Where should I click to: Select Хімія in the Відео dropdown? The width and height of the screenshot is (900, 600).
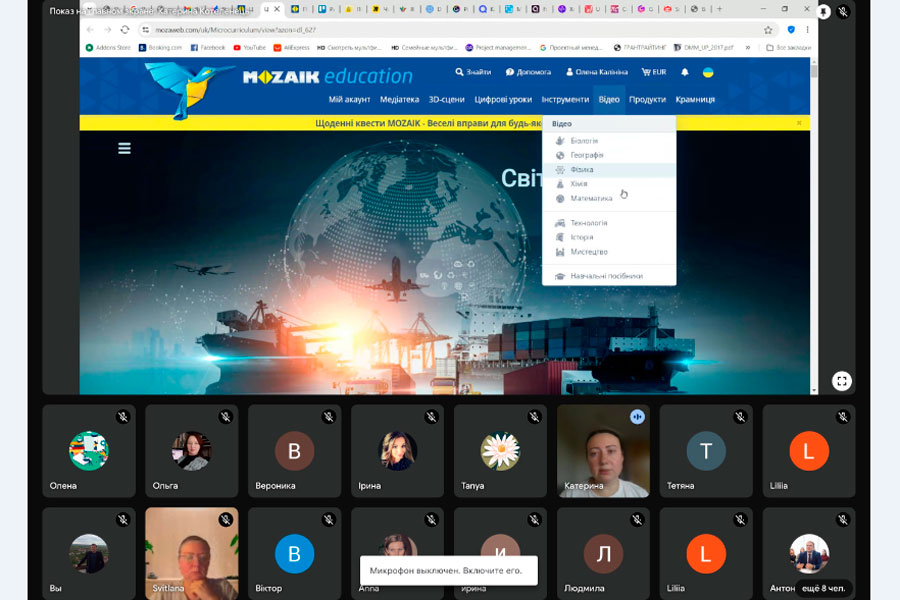[x=609, y=184]
